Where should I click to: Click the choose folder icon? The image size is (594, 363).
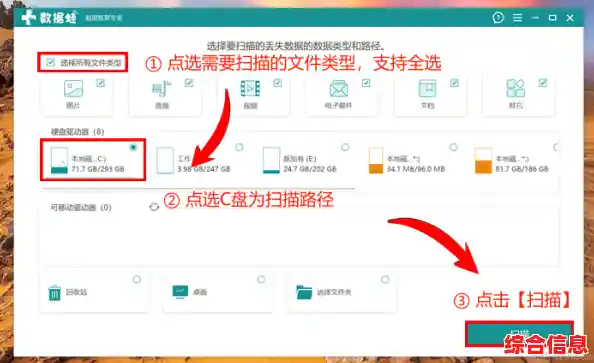304,292
